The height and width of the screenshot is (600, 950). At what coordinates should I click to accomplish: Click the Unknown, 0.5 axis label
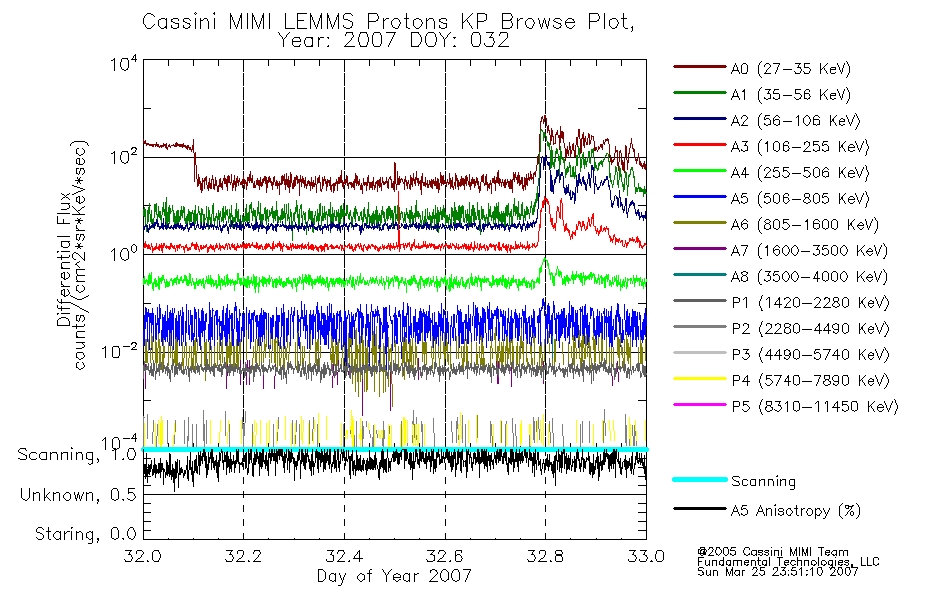(78, 495)
